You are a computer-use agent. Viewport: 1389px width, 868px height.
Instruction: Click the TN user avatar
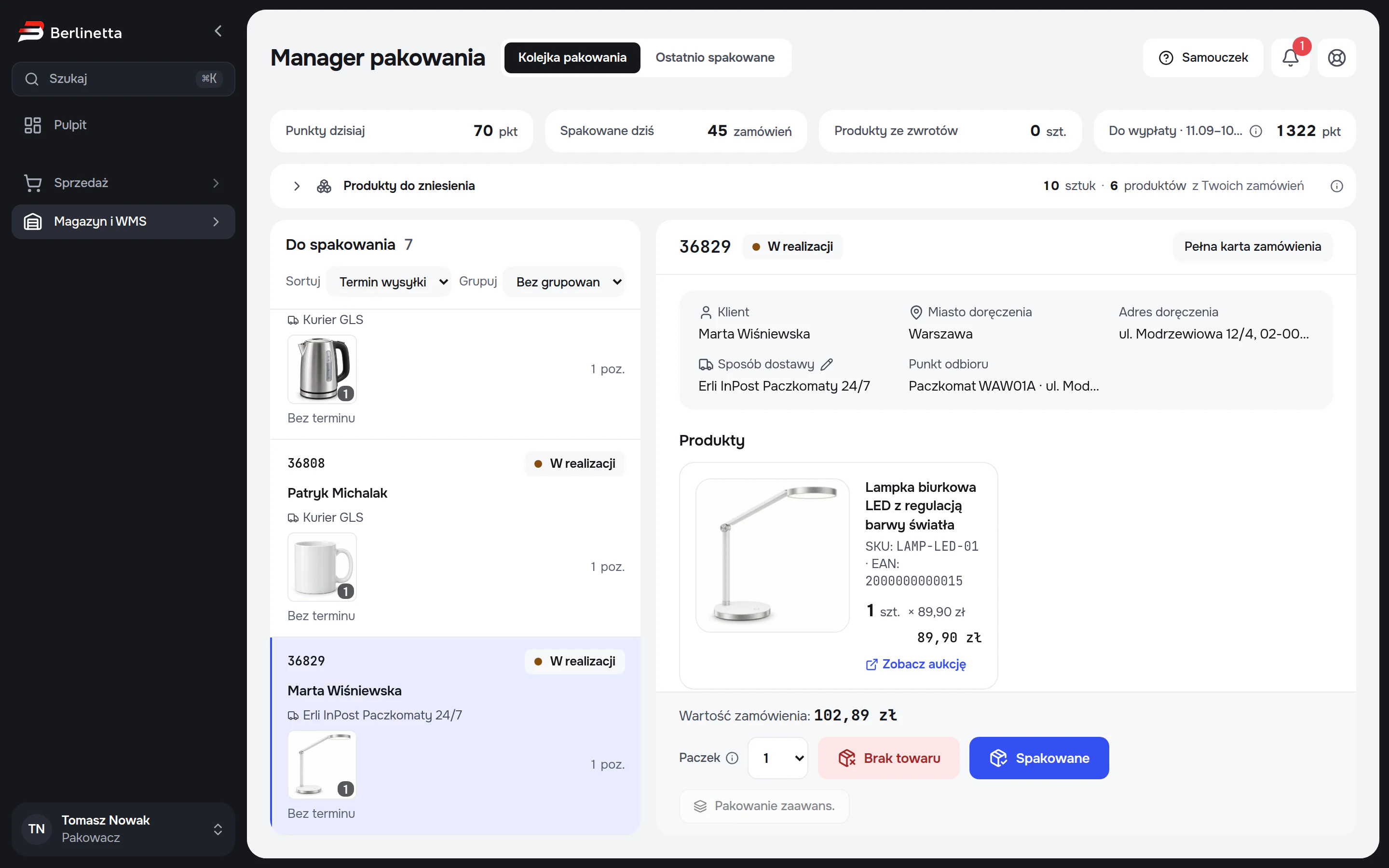click(x=37, y=828)
